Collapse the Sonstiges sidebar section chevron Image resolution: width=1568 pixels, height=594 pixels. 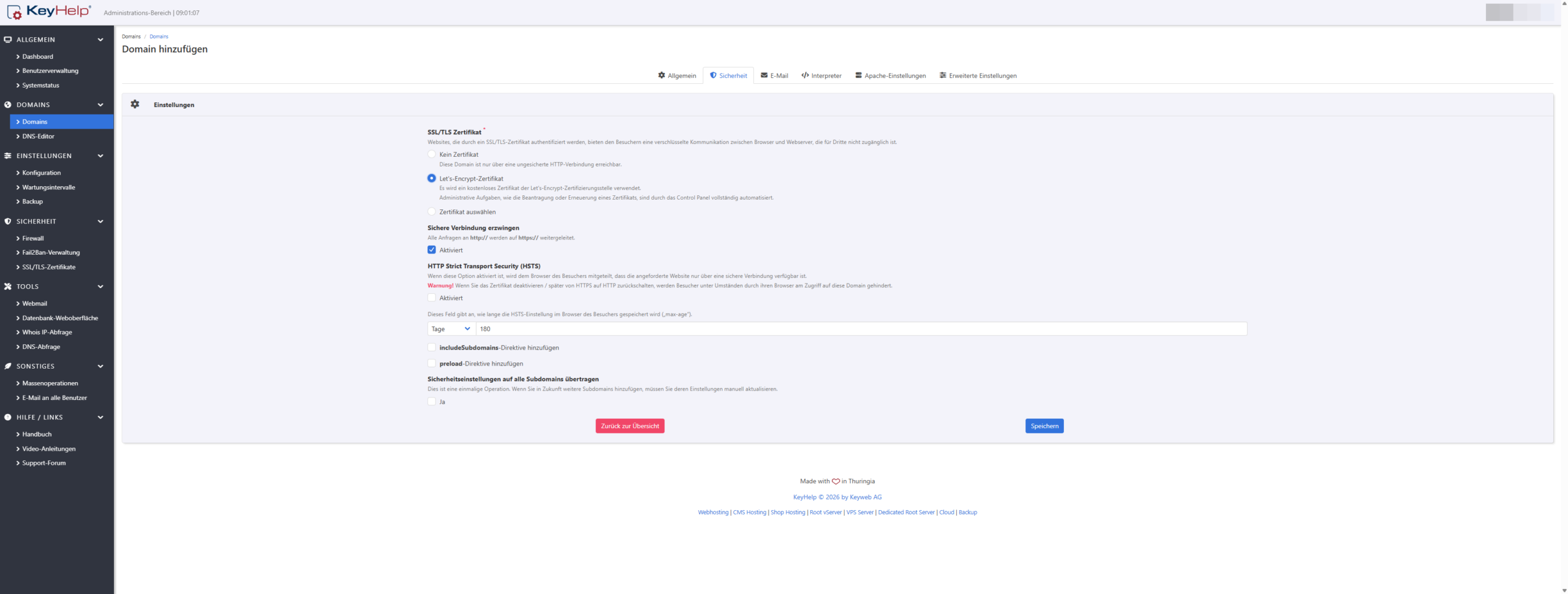click(100, 366)
